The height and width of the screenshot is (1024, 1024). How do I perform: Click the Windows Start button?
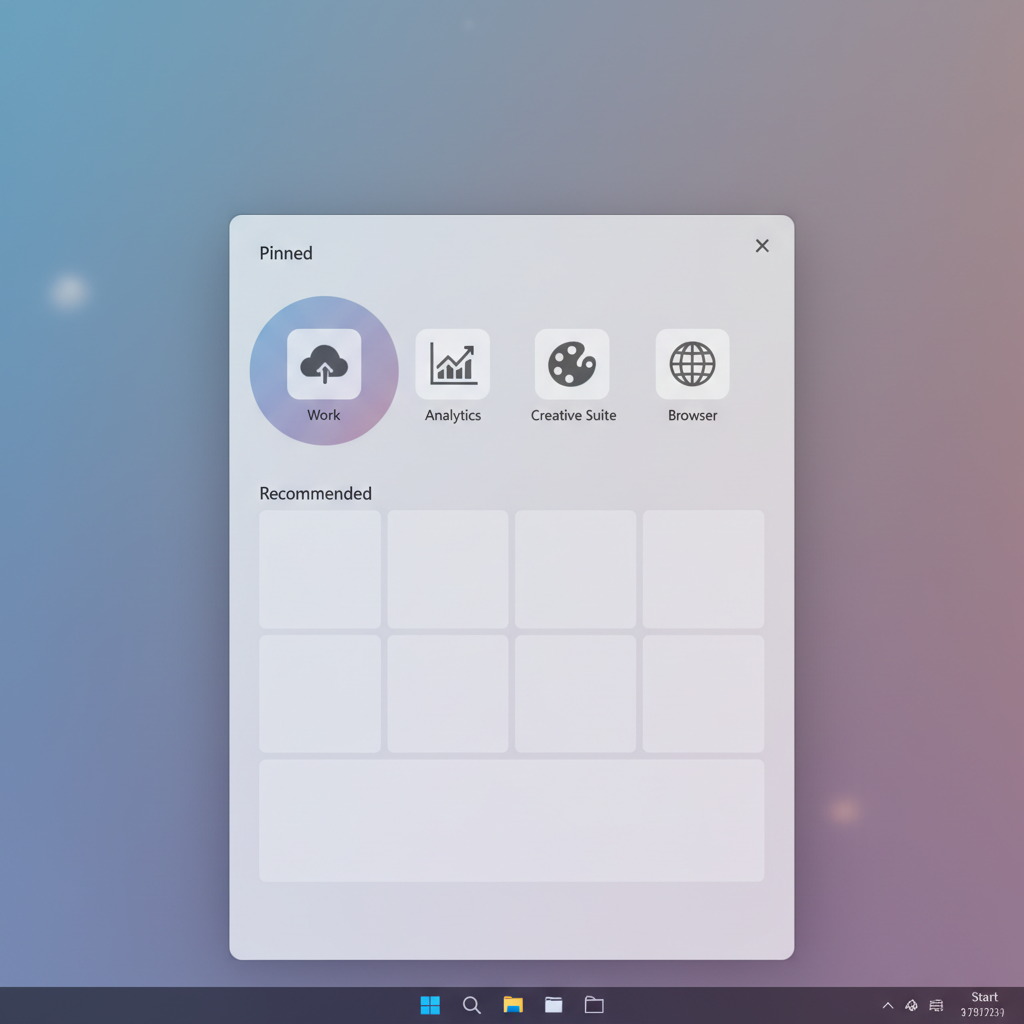[x=430, y=1005]
